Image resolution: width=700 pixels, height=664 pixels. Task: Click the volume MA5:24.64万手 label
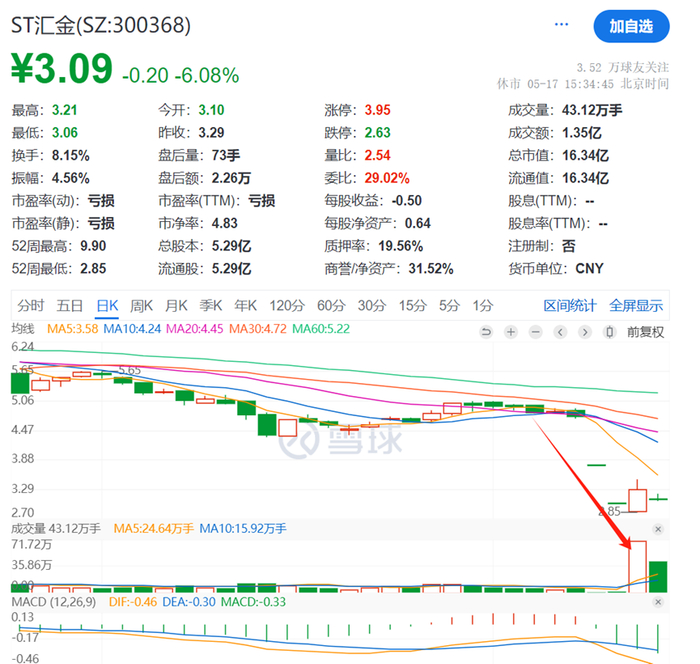(x=154, y=529)
